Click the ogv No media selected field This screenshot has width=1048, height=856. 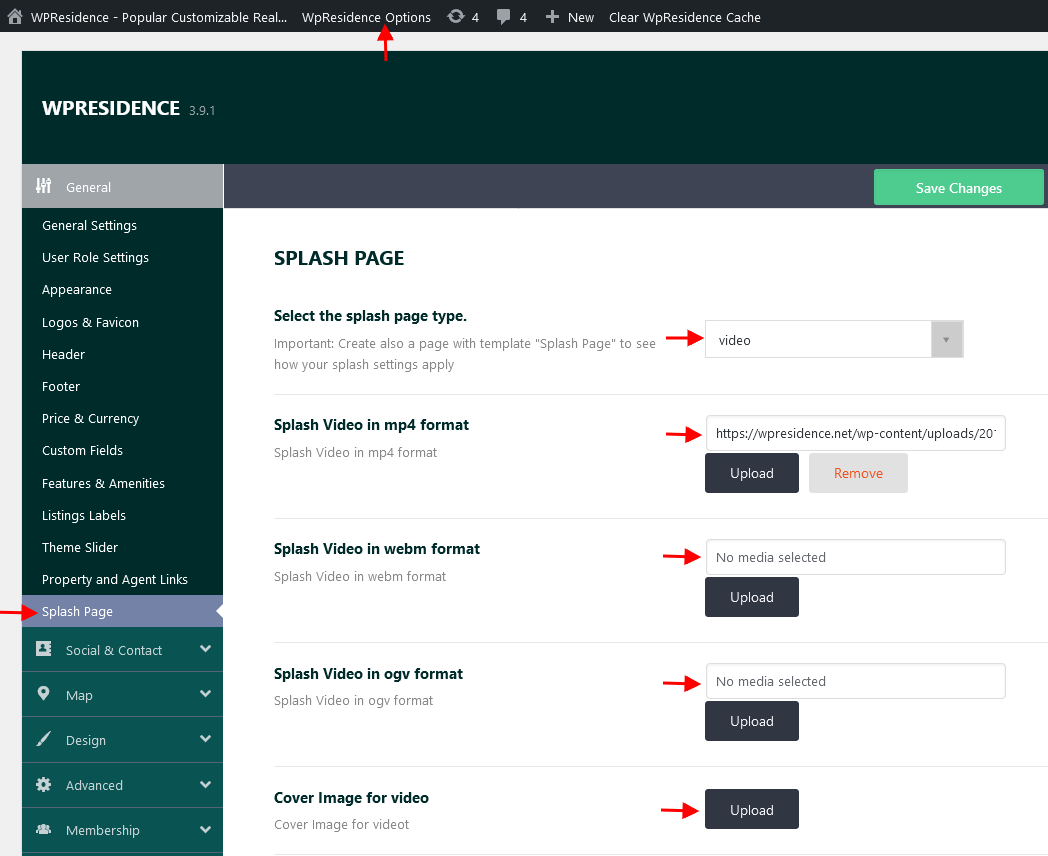tap(856, 681)
